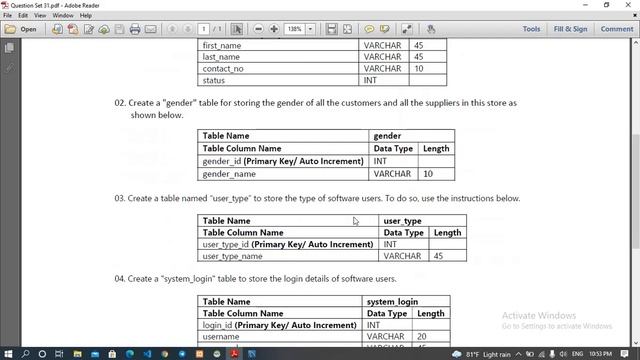Zoom in with plus icon
This screenshot has height=360, width=640.
(x=274, y=29)
